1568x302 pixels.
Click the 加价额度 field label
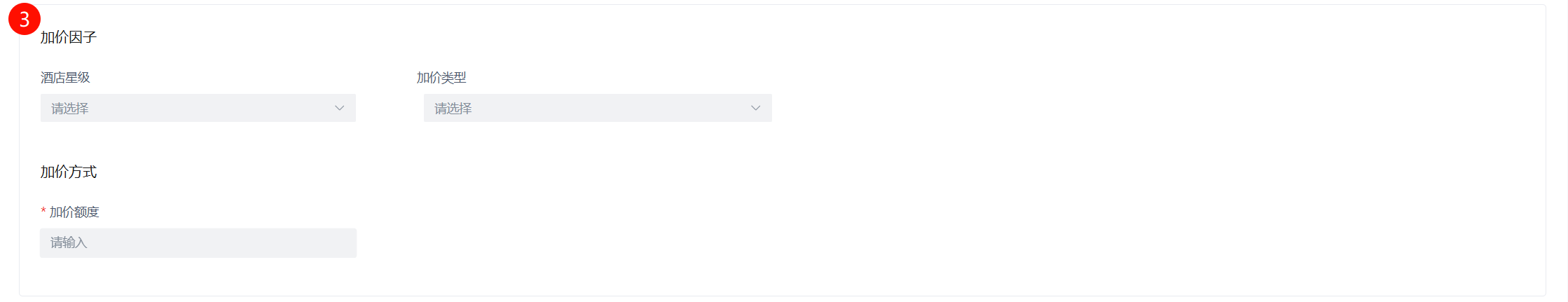(74, 212)
